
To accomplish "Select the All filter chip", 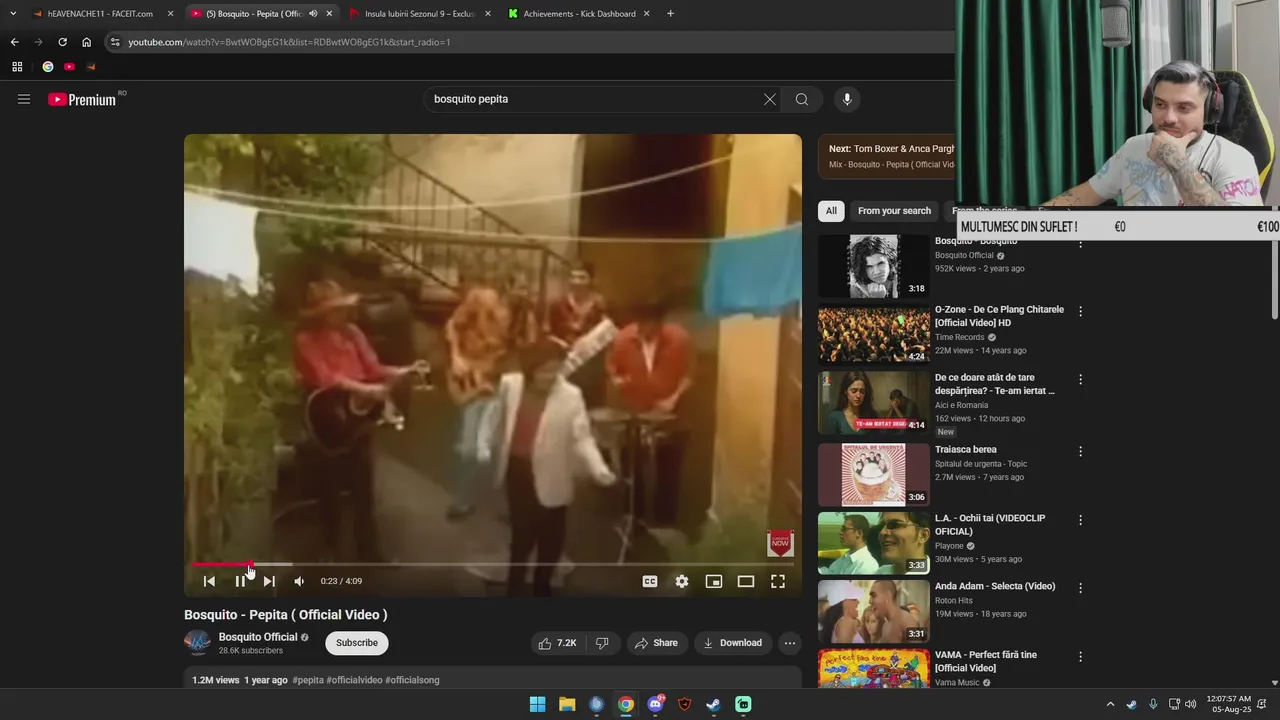I will pyautogui.click(x=831, y=211).
